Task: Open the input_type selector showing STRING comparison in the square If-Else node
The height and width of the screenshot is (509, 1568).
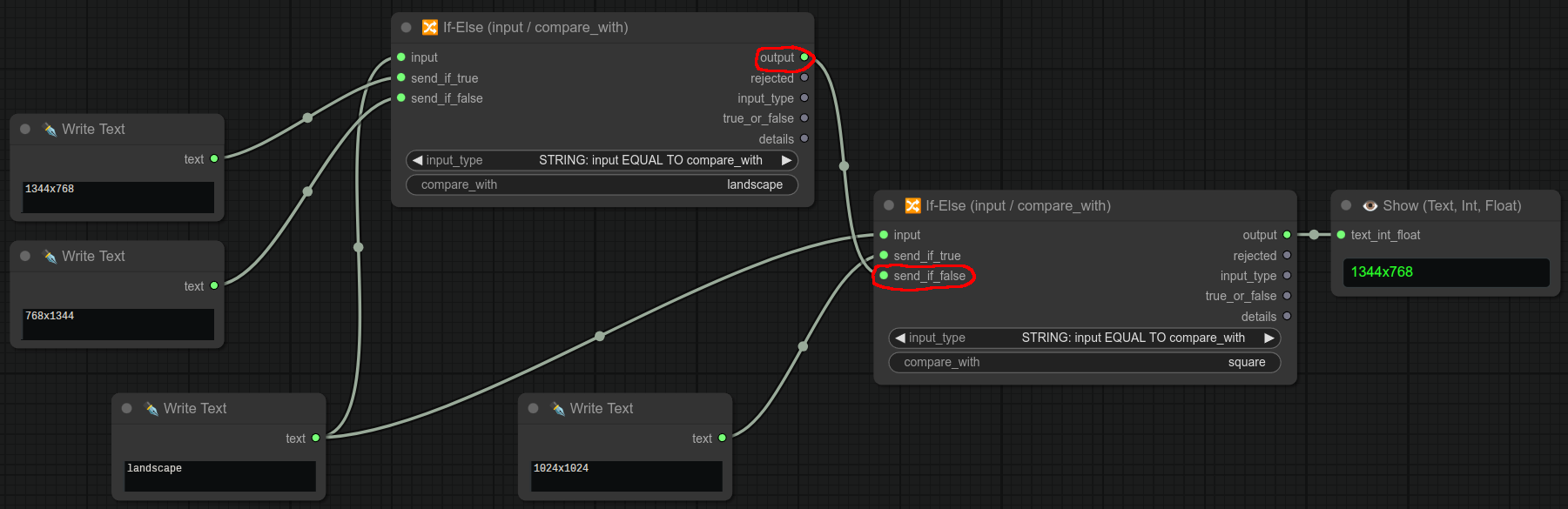Action: coord(1084,338)
